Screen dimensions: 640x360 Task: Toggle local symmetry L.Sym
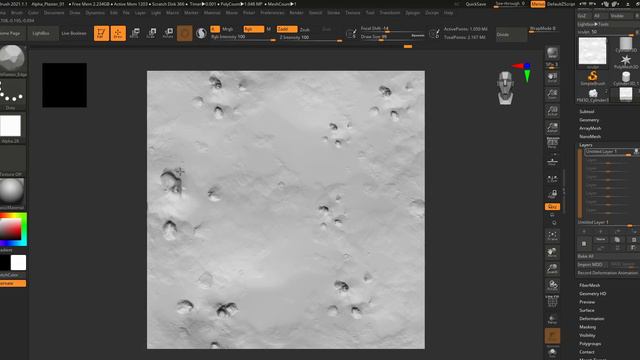[552, 179]
